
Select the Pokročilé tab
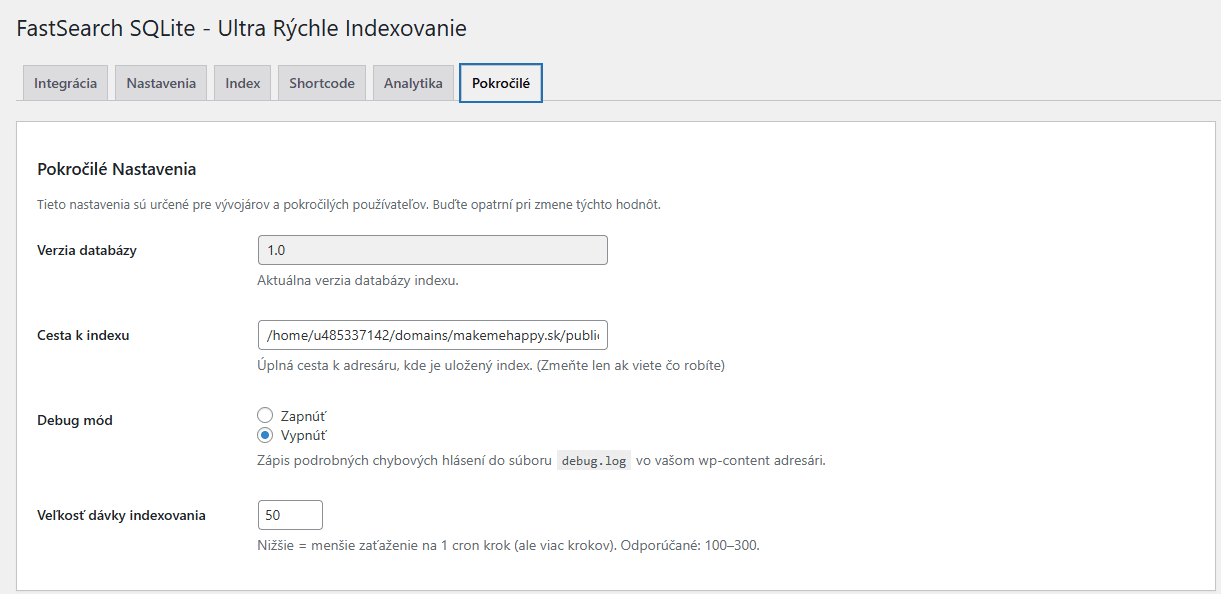coord(500,82)
